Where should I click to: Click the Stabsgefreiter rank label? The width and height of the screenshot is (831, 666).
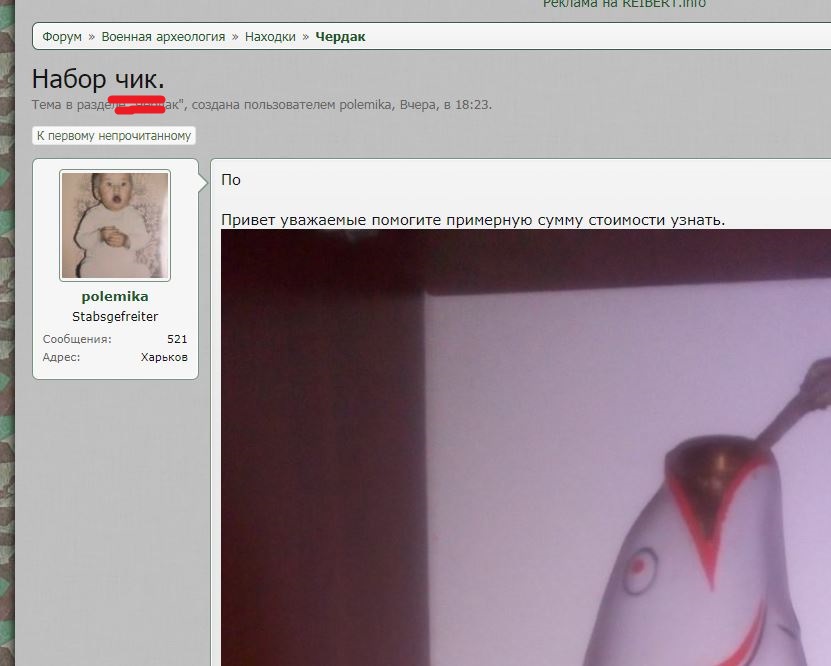click(x=115, y=317)
